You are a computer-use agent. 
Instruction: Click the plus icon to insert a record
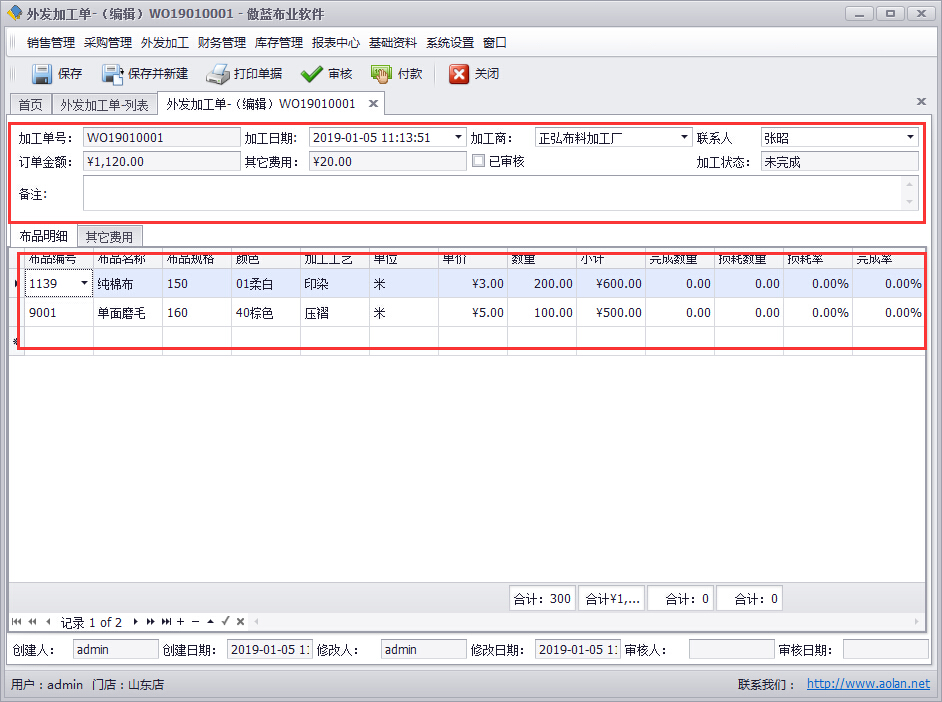click(x=180, y=621)
